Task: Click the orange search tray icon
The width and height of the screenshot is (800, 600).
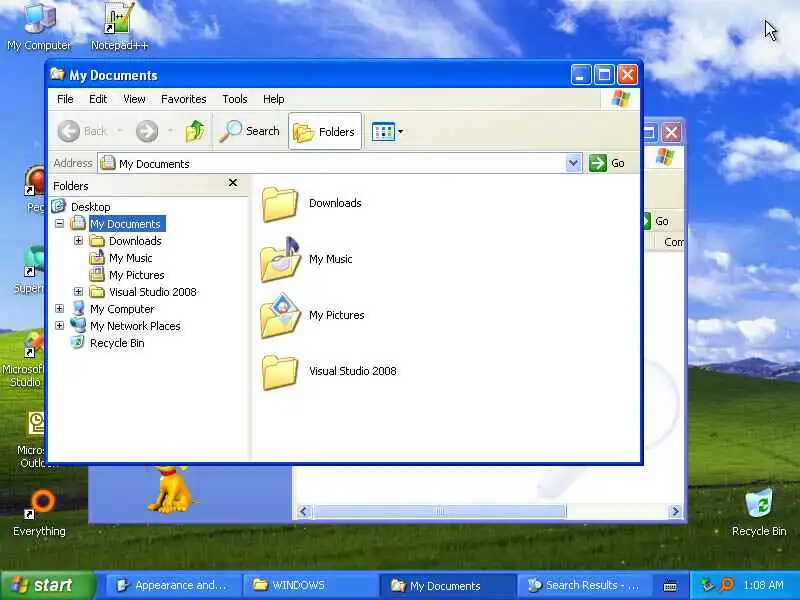Action: tap(727, 585)
